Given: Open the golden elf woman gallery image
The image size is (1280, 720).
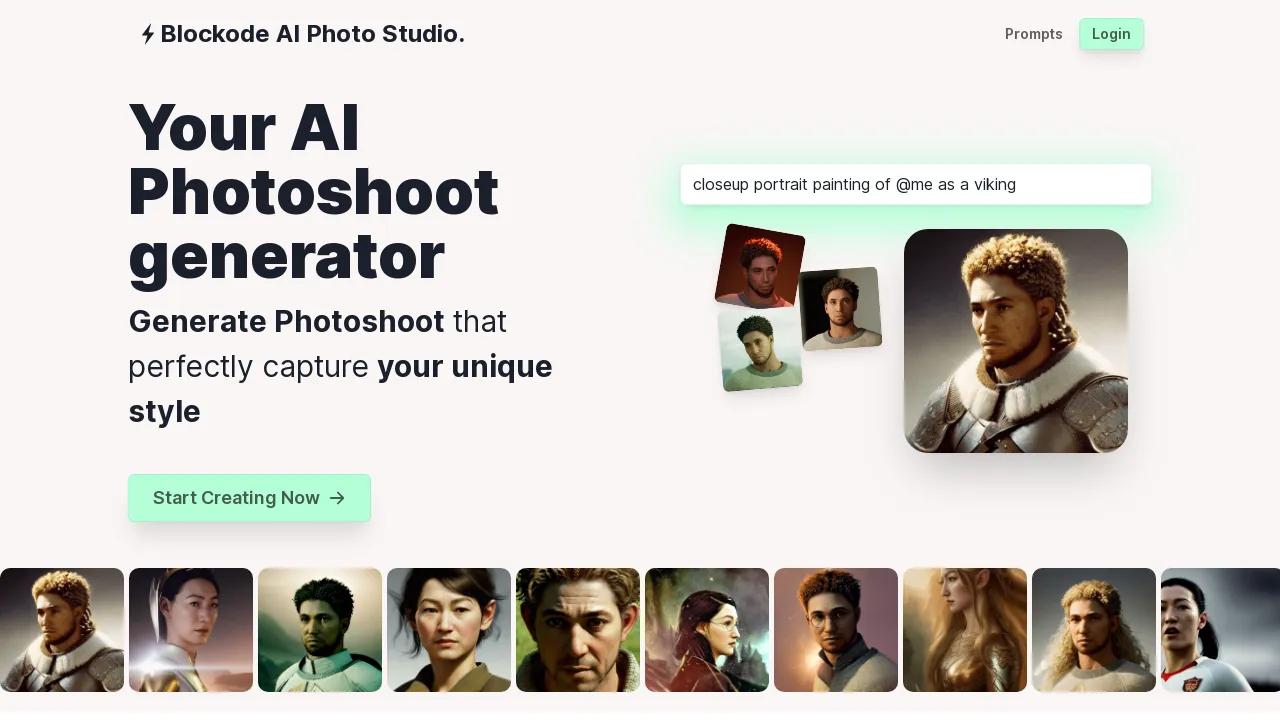Looking at the screenshot, I should click(x=965, y=630).
